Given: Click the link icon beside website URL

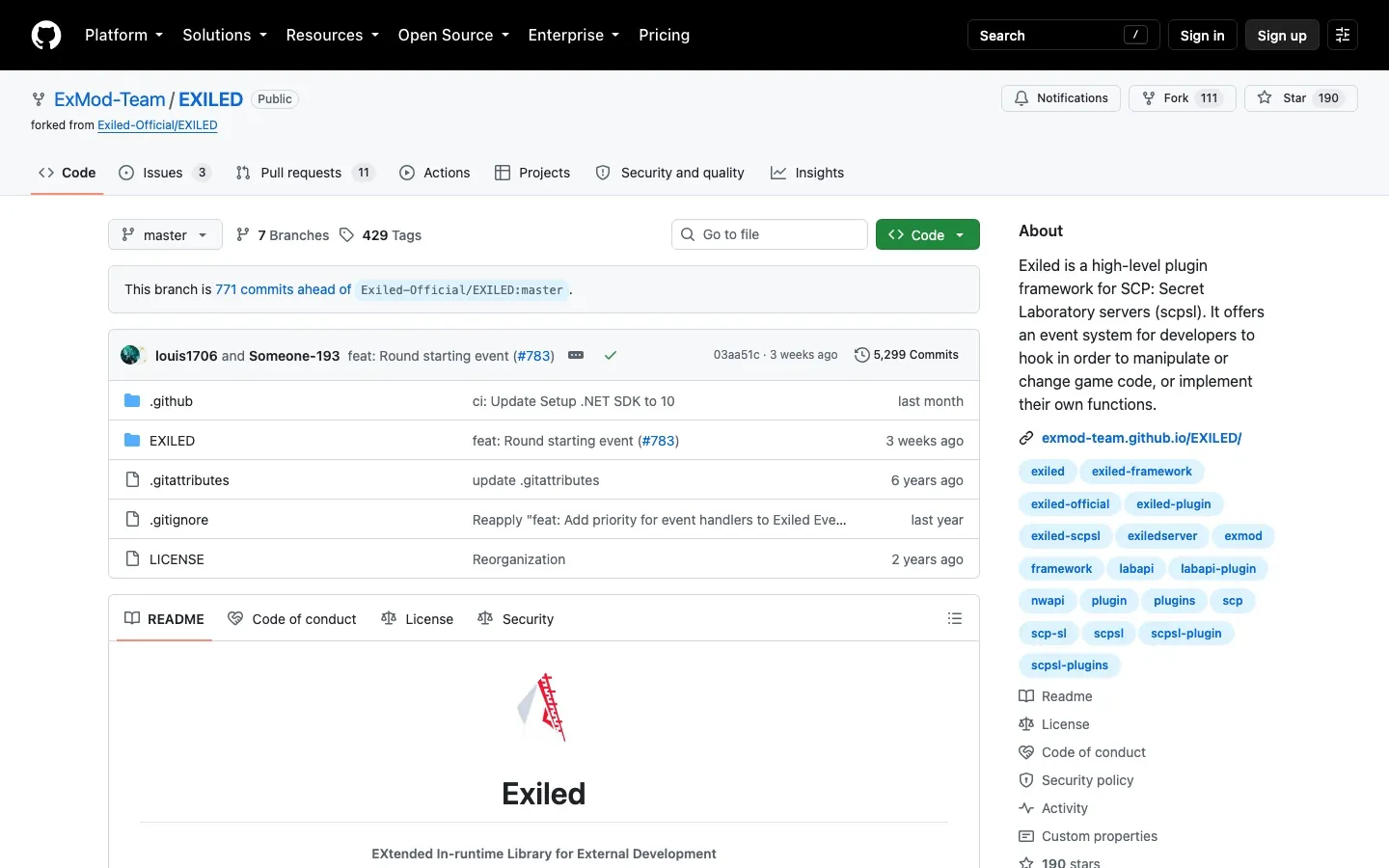Looking at the screenshot, I should 1026,438.
